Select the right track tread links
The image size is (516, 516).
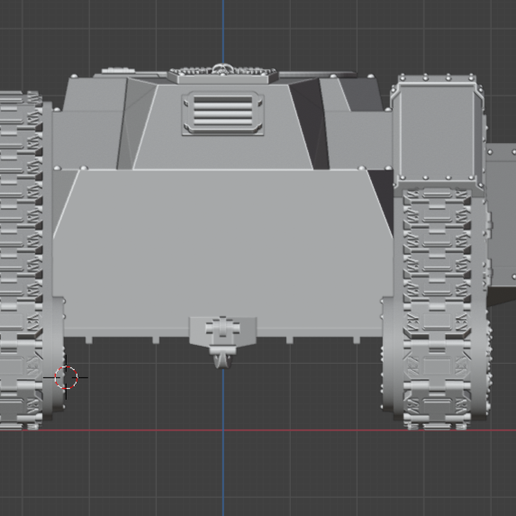click(437, 308)
